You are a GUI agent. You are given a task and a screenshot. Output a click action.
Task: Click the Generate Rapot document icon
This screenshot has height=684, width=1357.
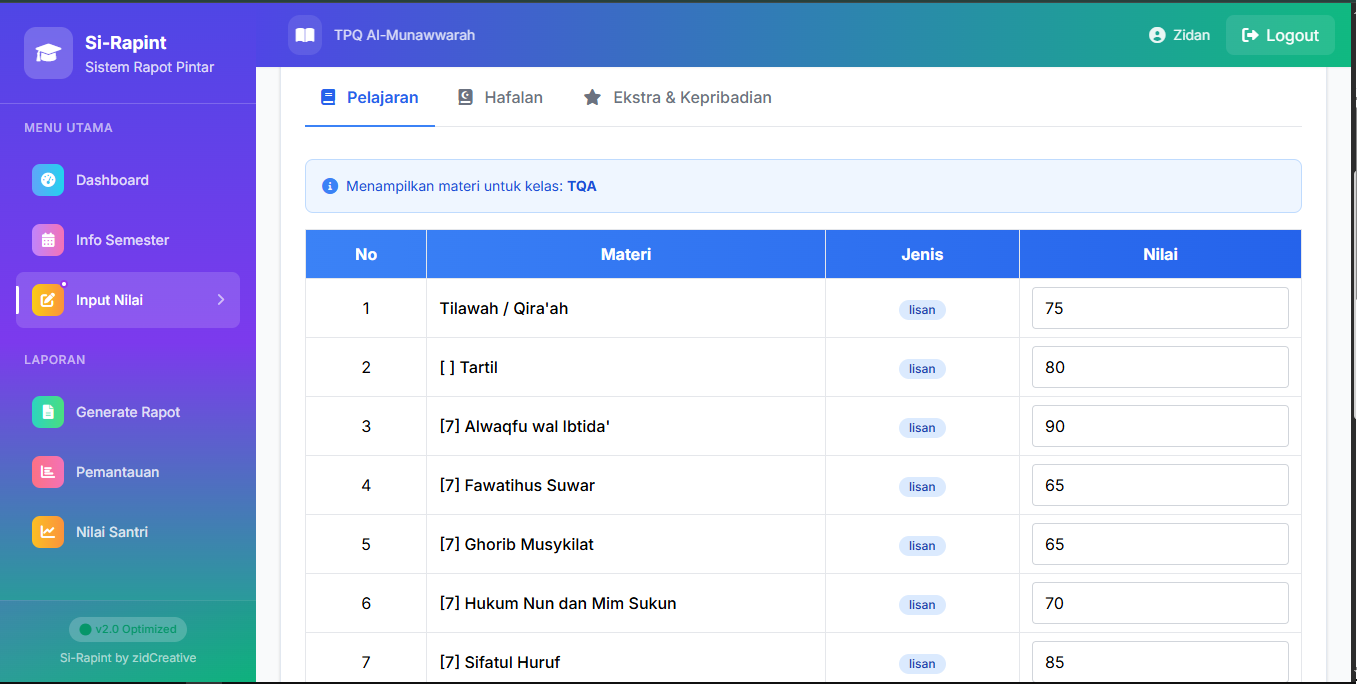48,412
